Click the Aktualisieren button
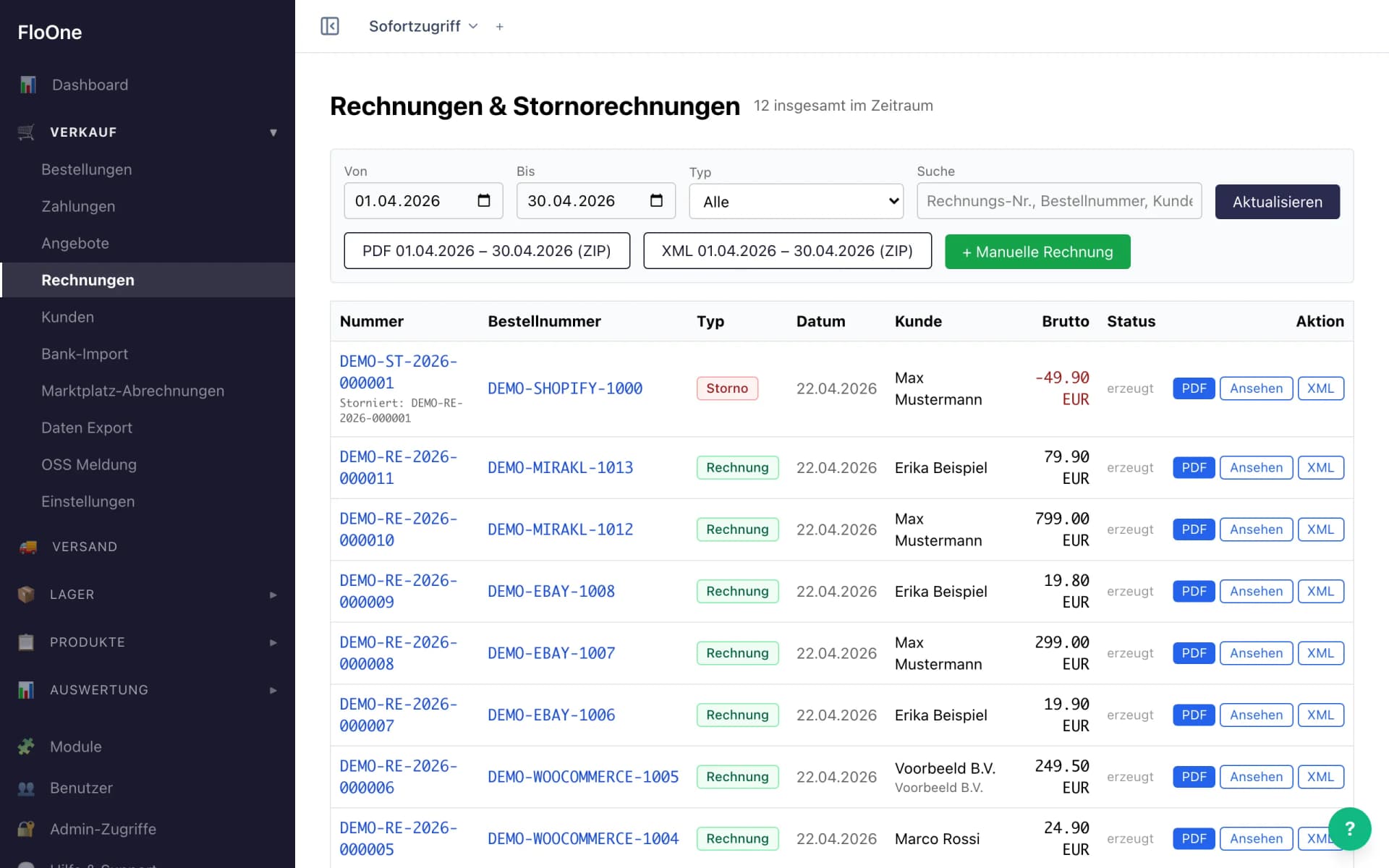Image resolution: width=1389 pixels, height=868 pixels. [1277, 202]
